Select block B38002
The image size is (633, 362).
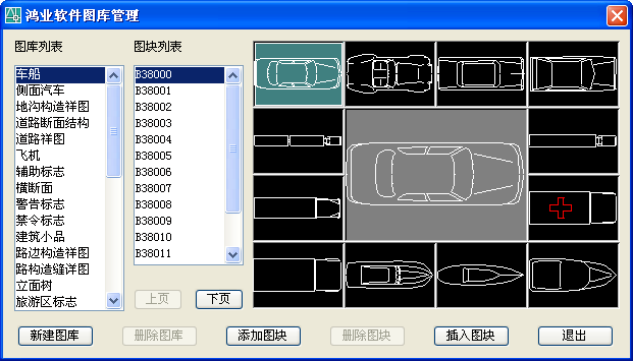point(179,107)
